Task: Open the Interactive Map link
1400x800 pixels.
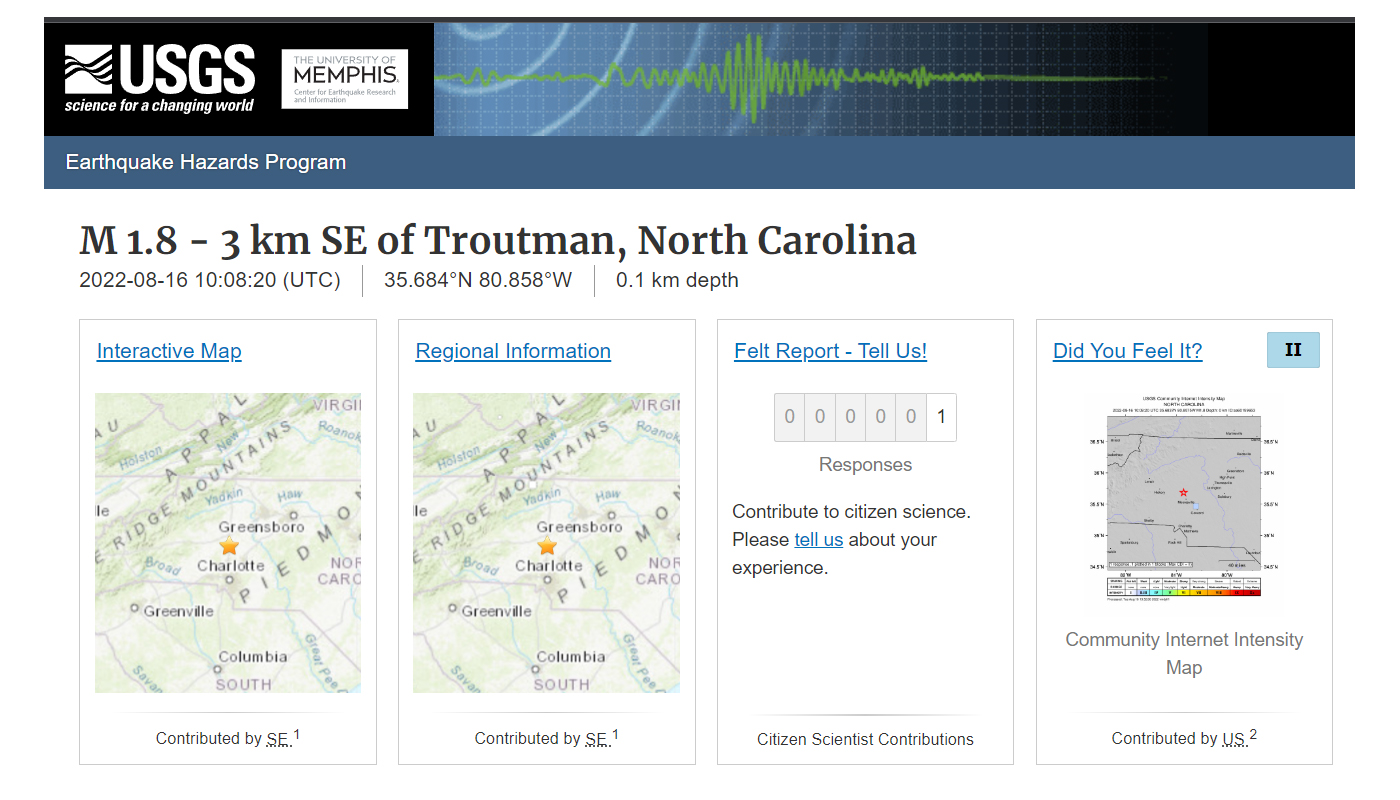Action: tap(169, 351)
